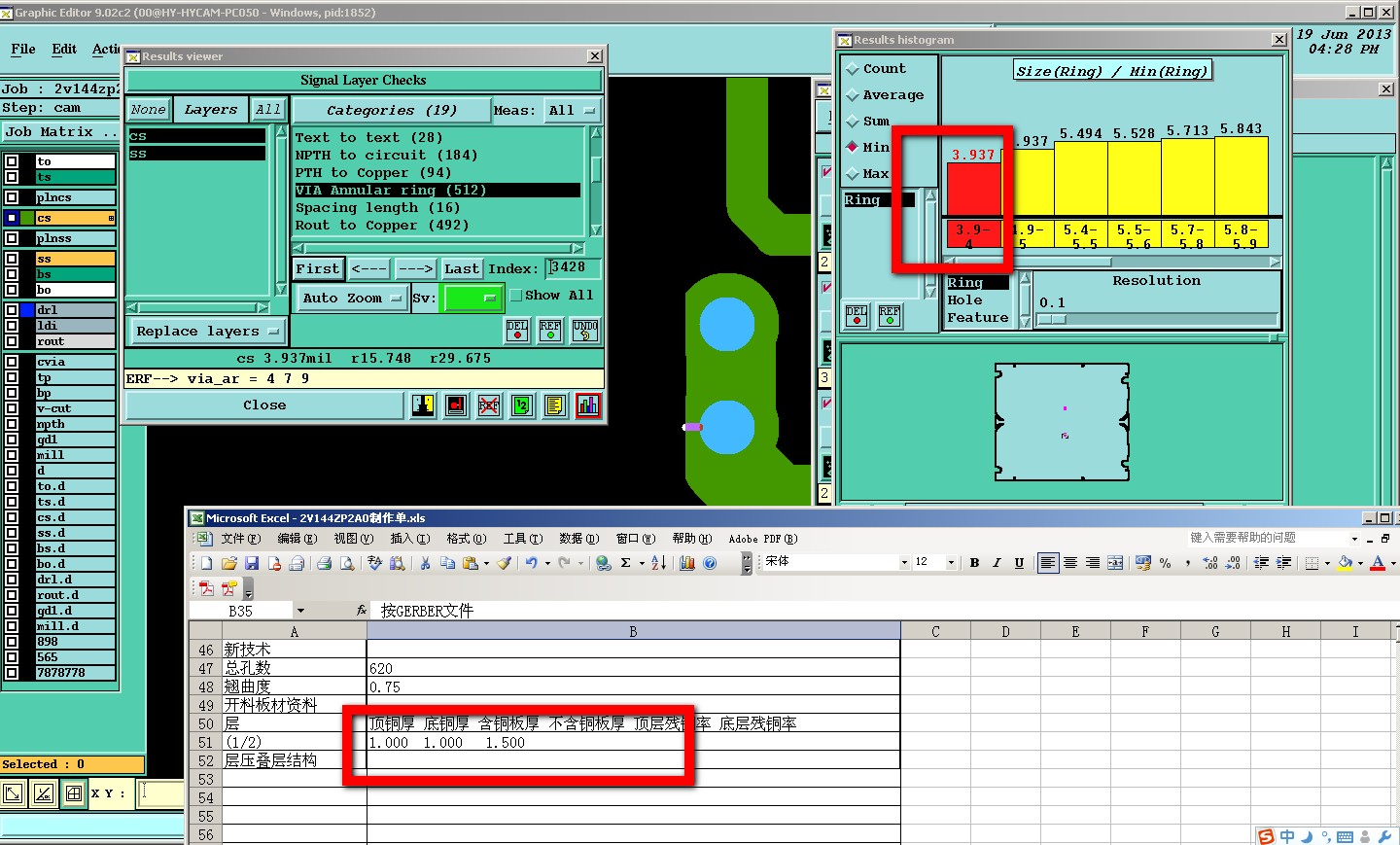Screen dimensions: 1400x845
Task: Open Excel Name Box dropdown arrow
Action: [300, 611]
